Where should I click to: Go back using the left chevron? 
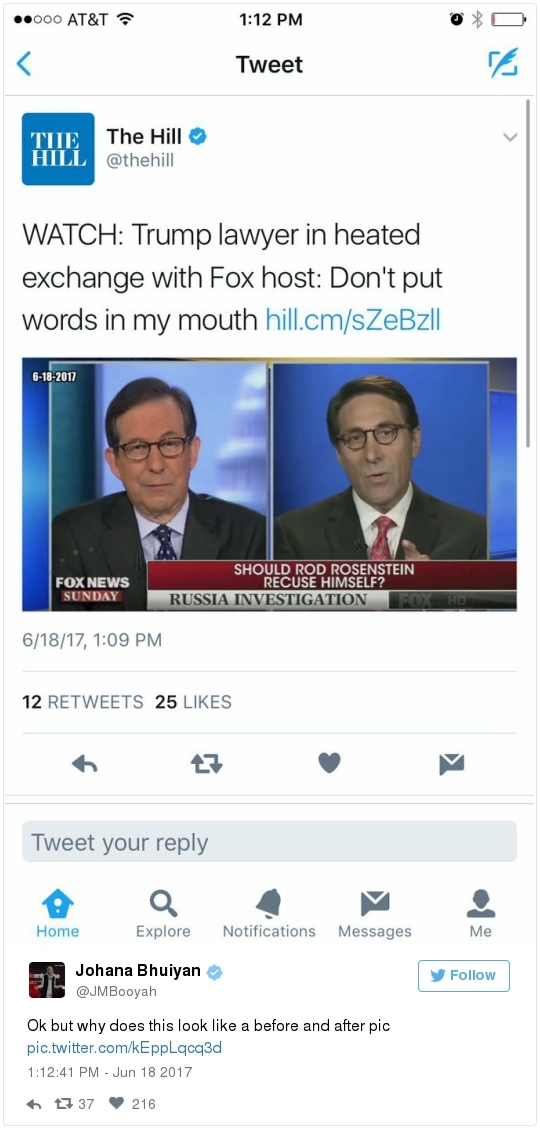[x=24, y=64]
